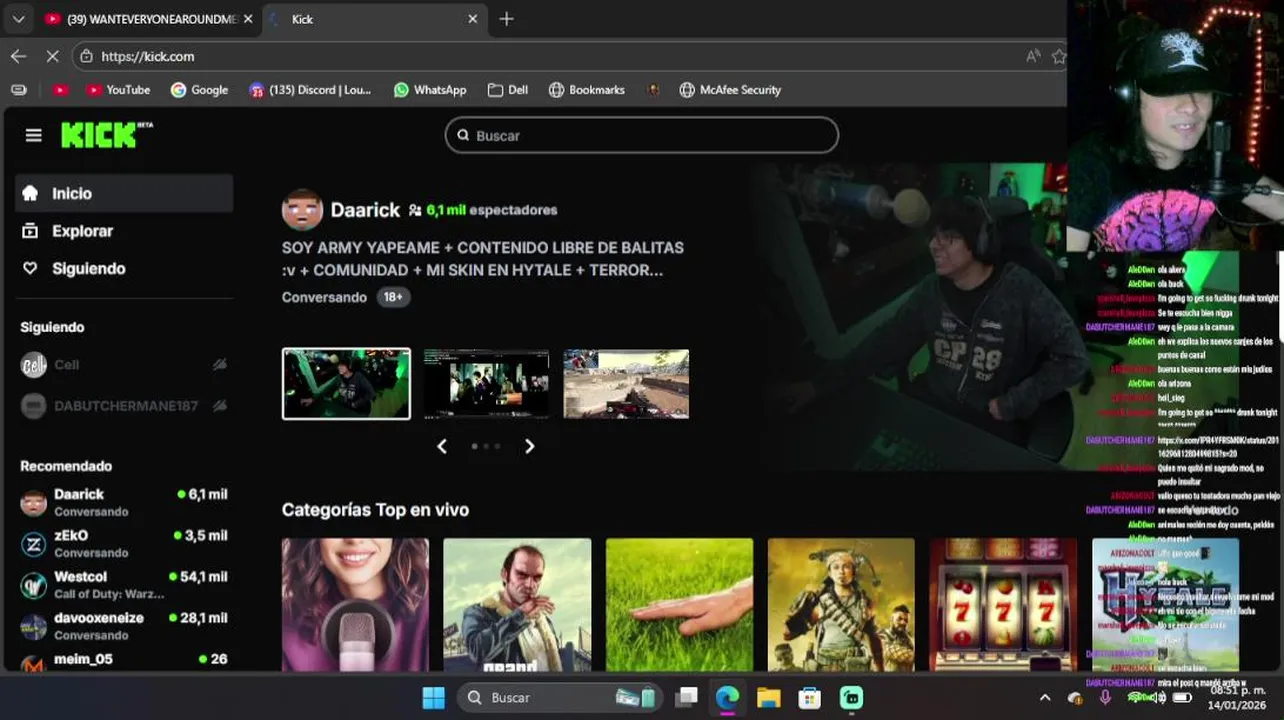This screenshot has width=1284, height=720.
Task: Click the magnifier icon in the Kick search box
Action: (463, 135)
